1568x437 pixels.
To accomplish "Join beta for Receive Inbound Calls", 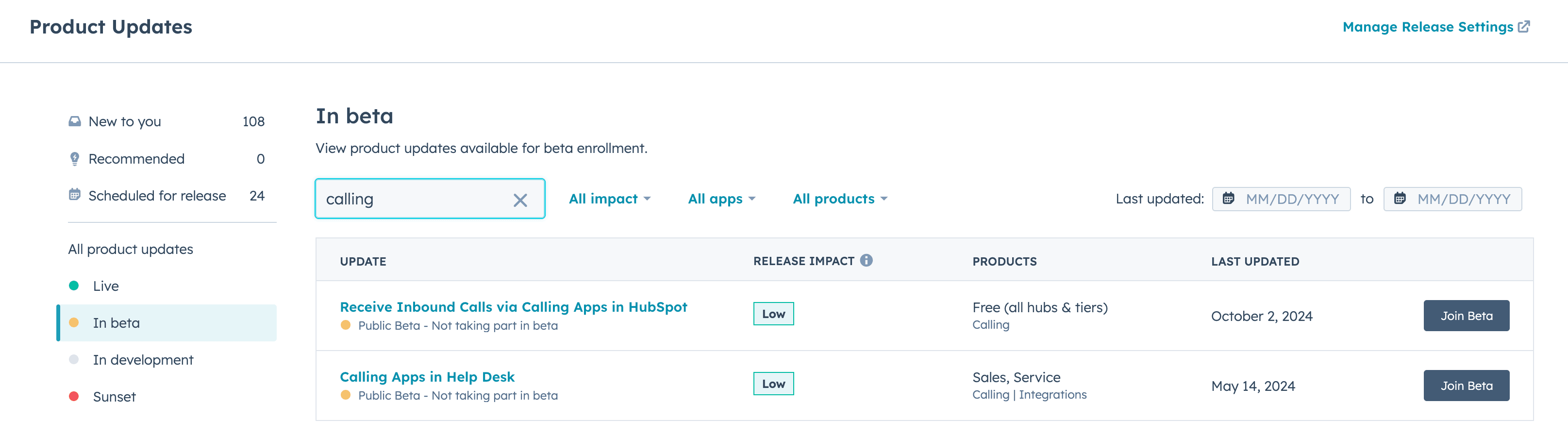I will pyautogui.click(x=1466, y=316).
